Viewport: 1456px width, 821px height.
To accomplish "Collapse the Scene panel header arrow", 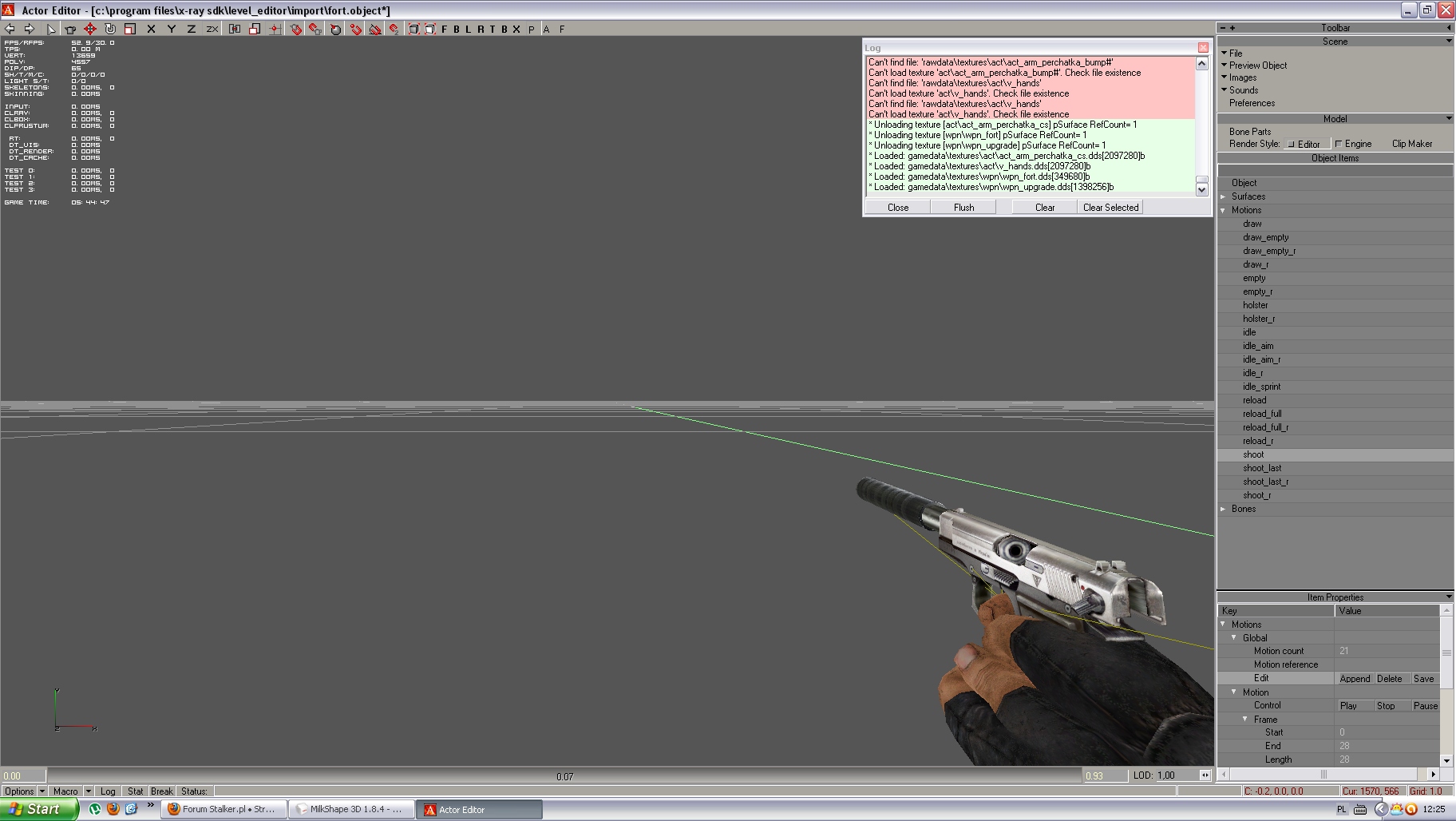I will click(1449, 41).
